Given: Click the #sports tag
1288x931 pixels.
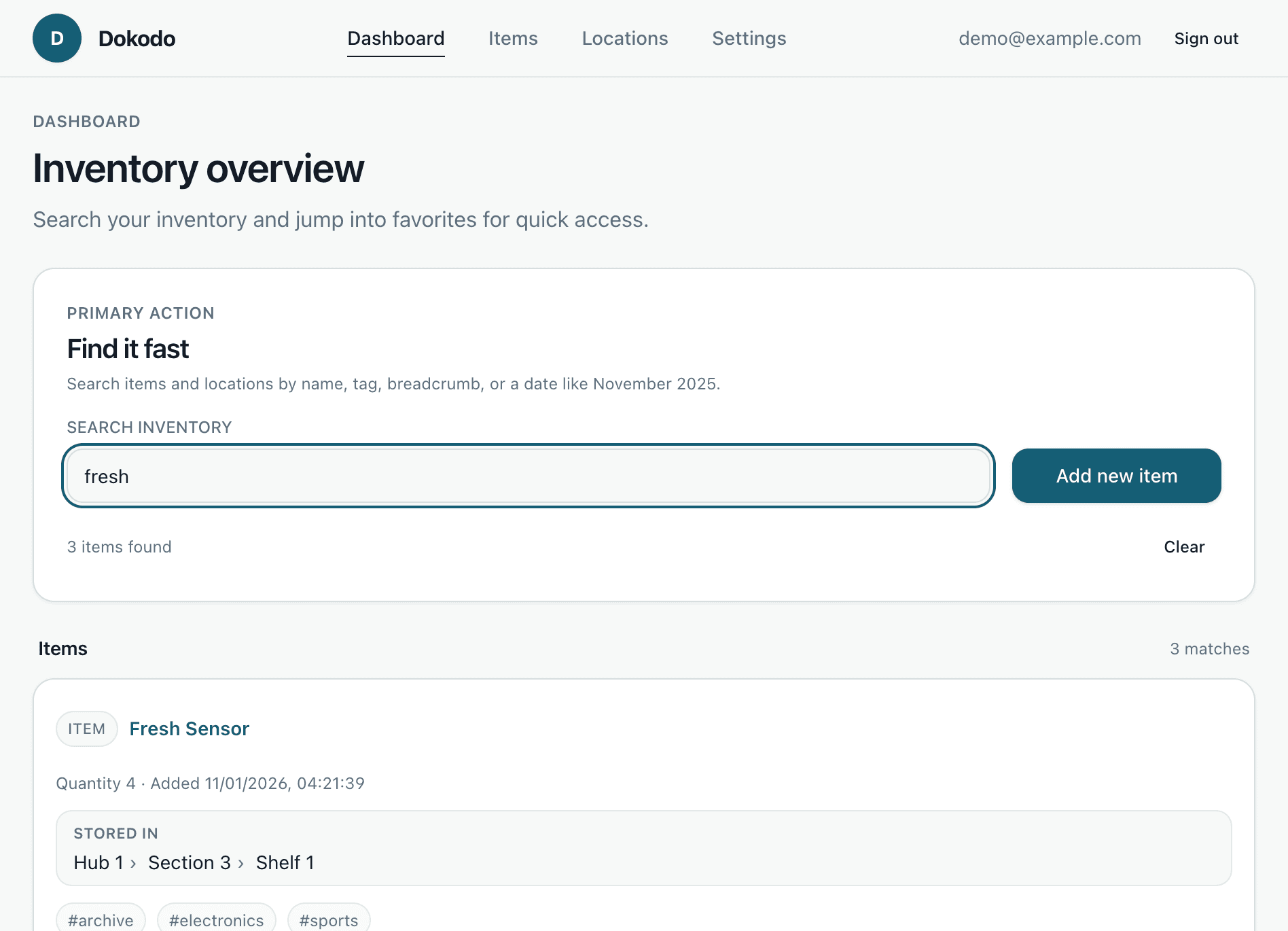Looking at the screenshot, I should (329, 920).
